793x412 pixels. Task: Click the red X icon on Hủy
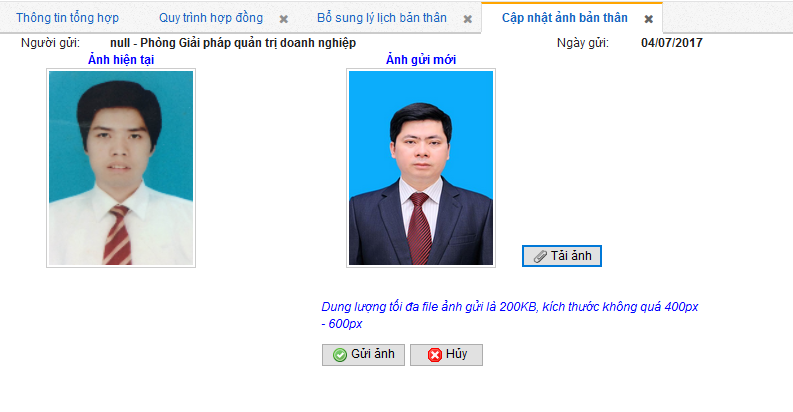pos(434,355)
